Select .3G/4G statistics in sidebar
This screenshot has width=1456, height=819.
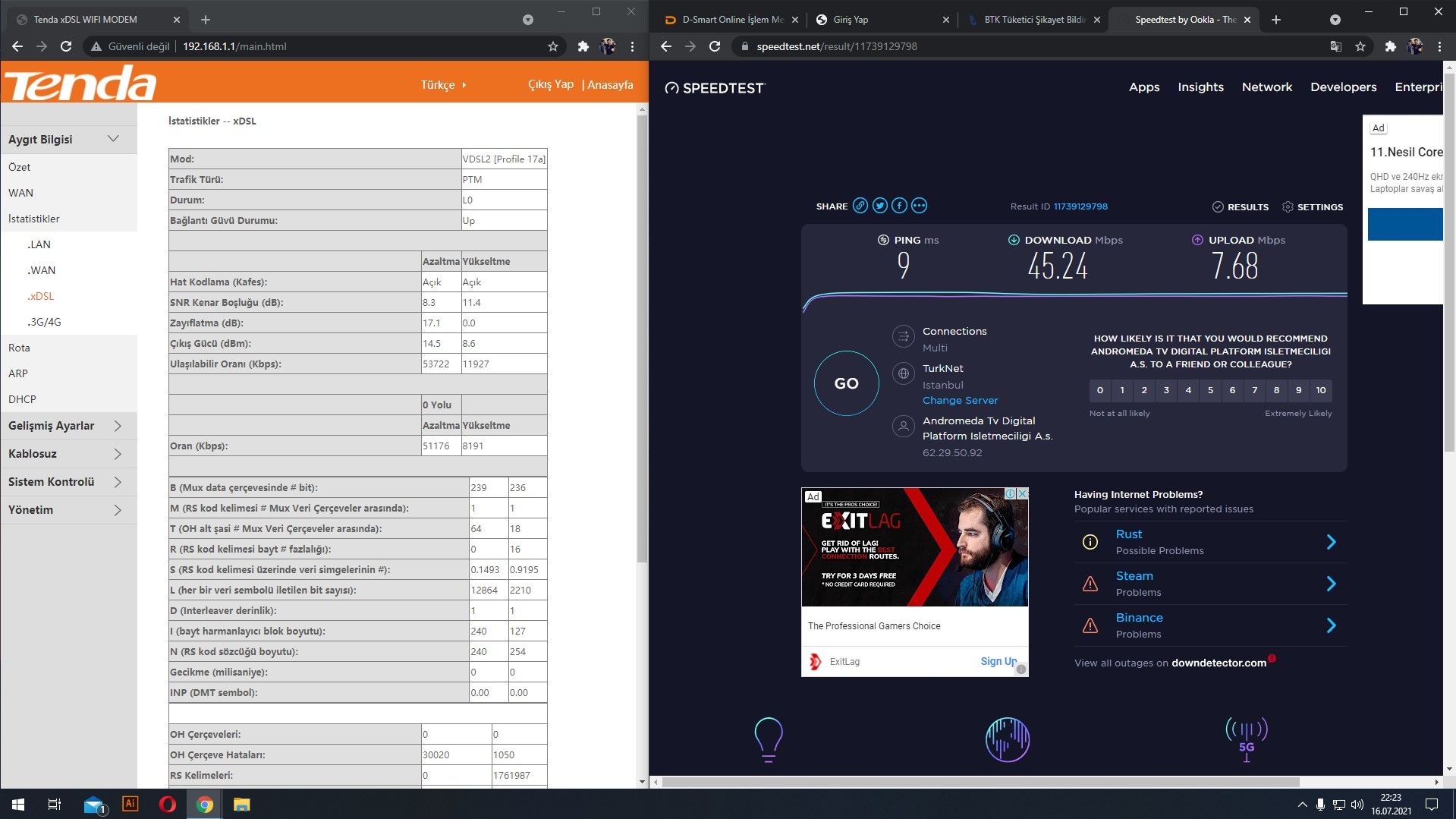[x=44, y=322]
